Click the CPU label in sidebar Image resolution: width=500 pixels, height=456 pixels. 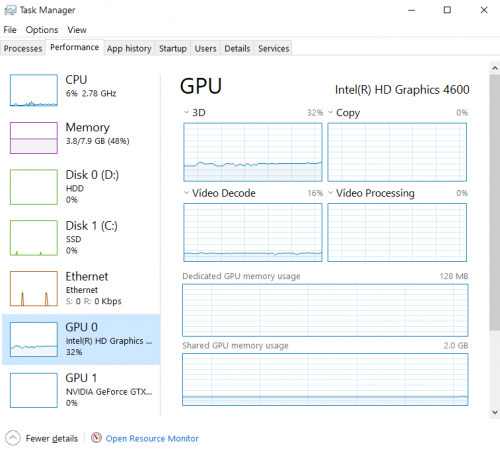[x=76, y=80]
